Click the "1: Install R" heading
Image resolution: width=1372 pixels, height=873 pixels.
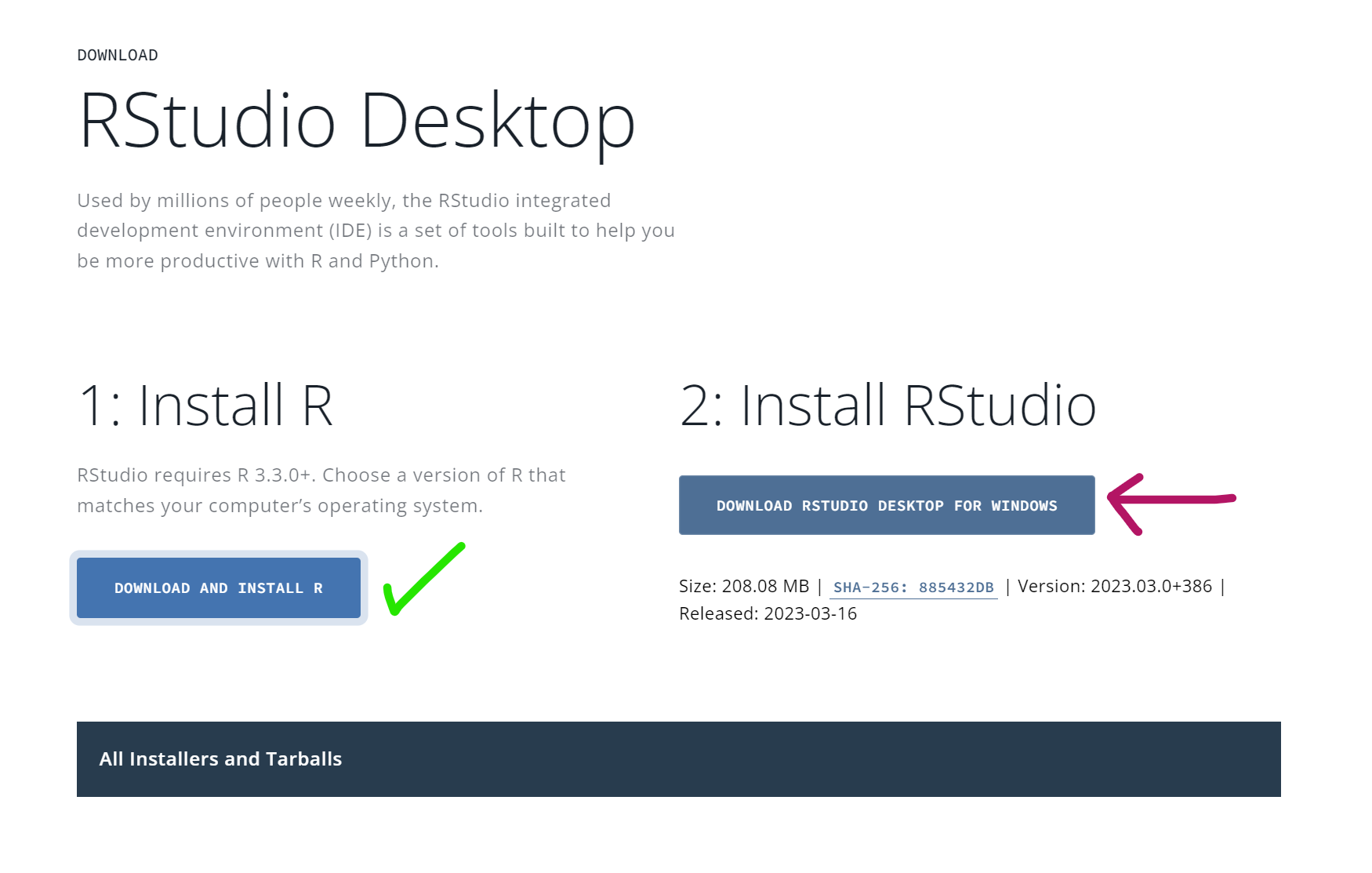205,406
